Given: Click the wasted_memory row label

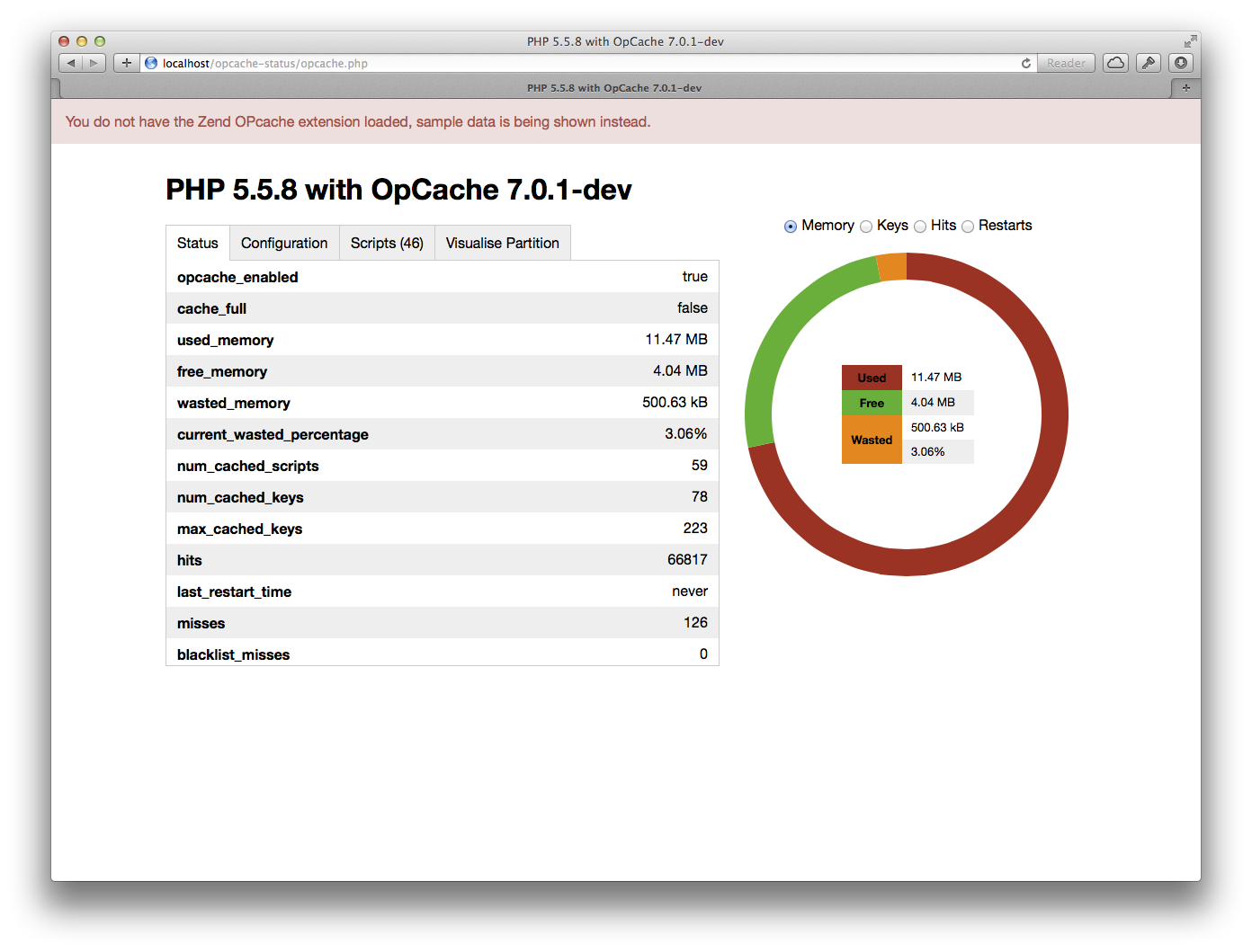Looking at the screenshot, I should (x=234, y=403).
